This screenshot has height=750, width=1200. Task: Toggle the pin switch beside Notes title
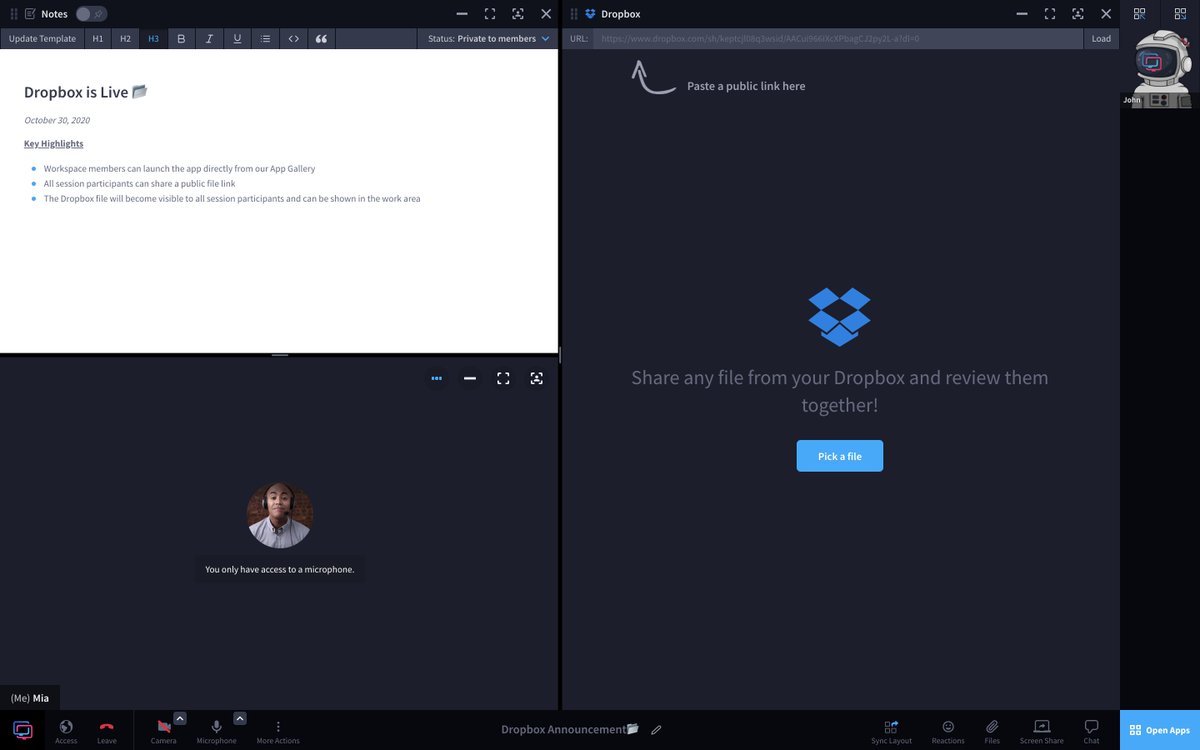[91, 14]
